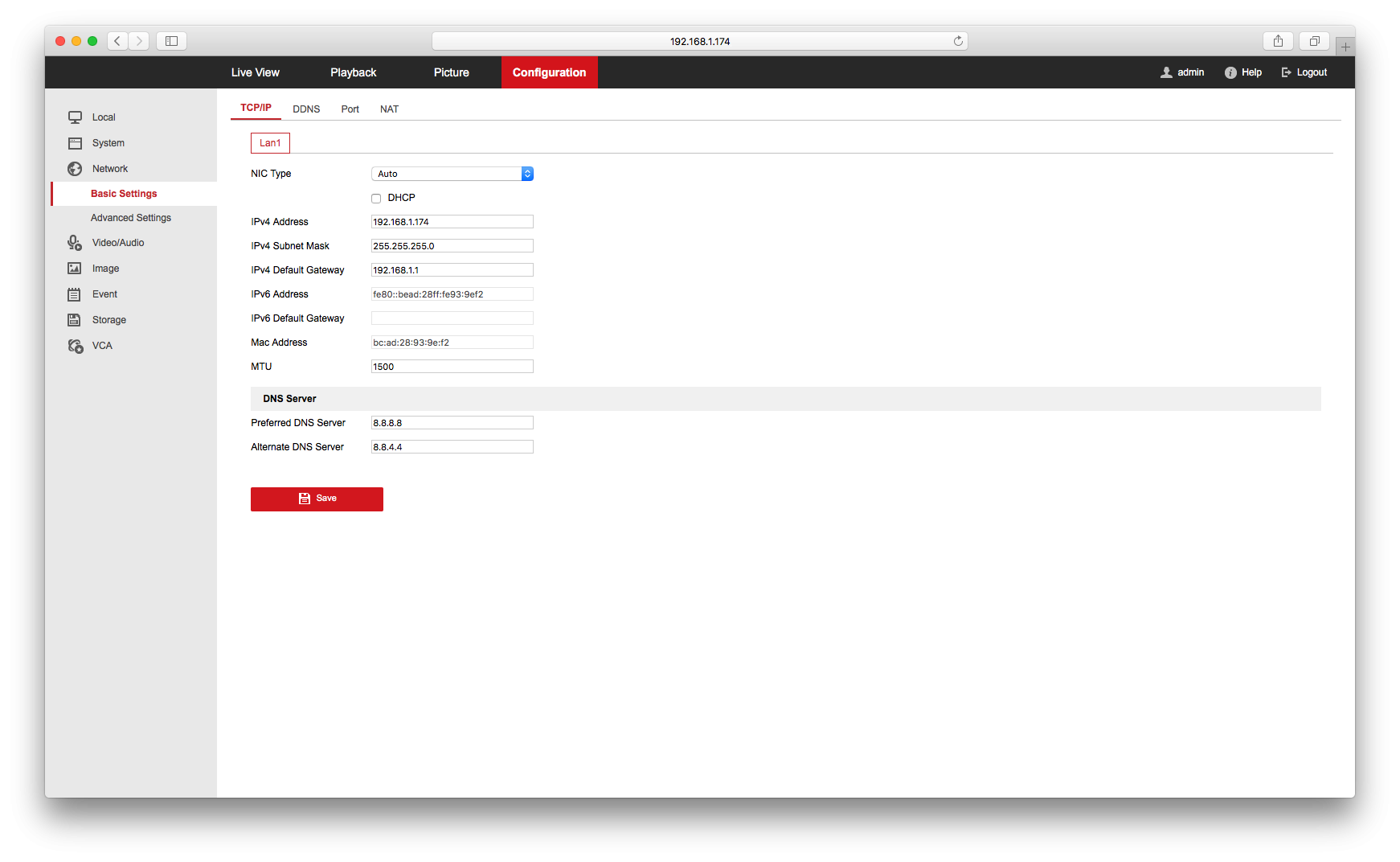
Task: Click the Local monitor icon in sidebar
Action: (x=75, y=117)
